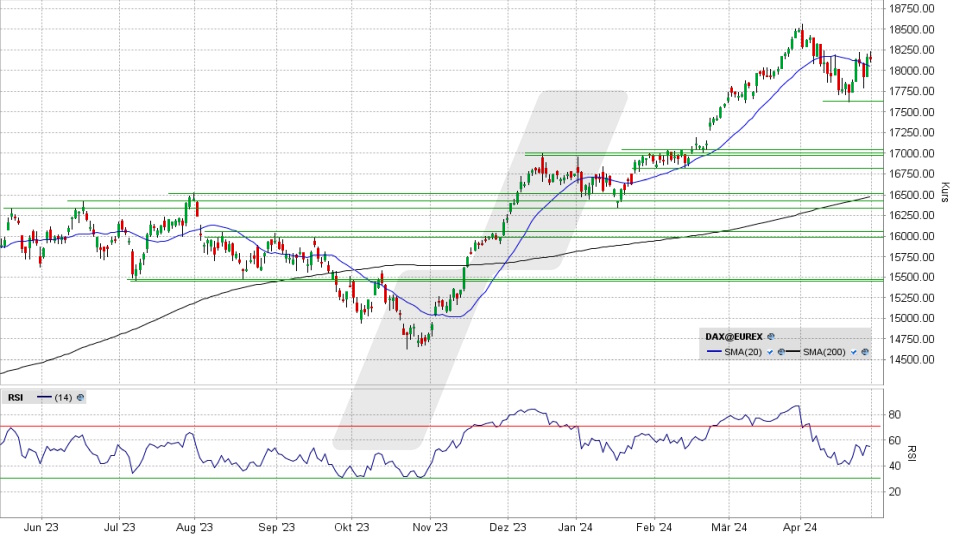Click the RSI legend label
Viewport: 960px width, 540px height.
click(16, 397)
